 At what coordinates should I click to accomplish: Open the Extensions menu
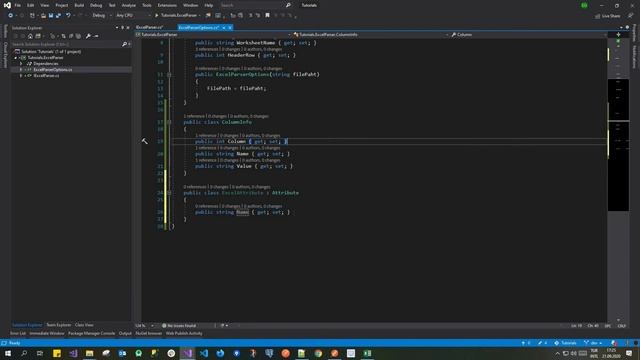167,5
